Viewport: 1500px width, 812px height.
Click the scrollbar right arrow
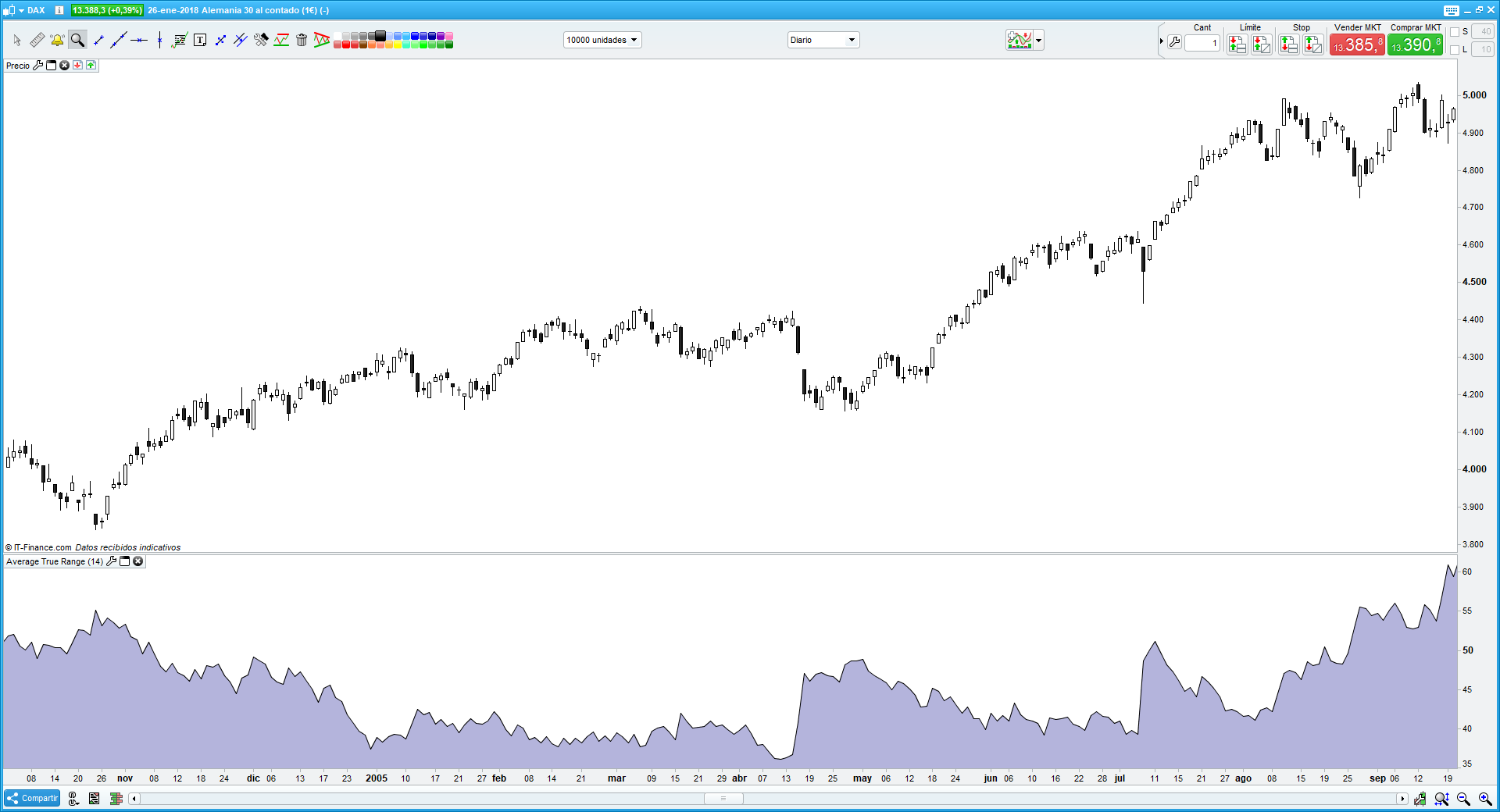[1402, 799]
